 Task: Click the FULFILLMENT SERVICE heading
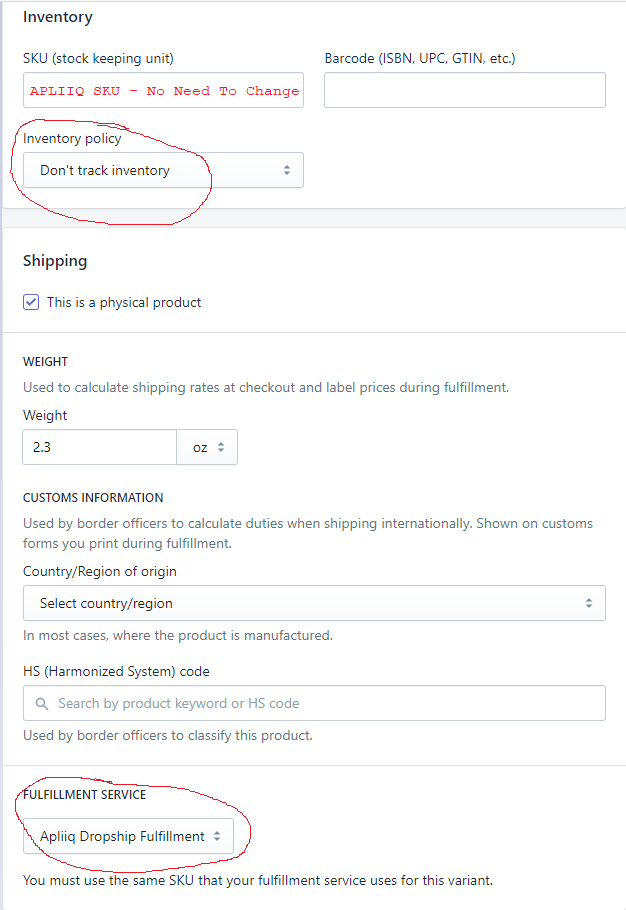click(x=85, y=795)
